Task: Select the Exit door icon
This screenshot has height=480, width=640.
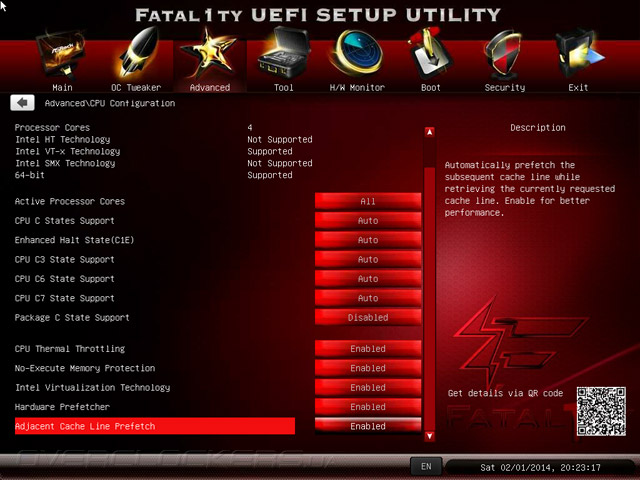Action: [579, 54]
